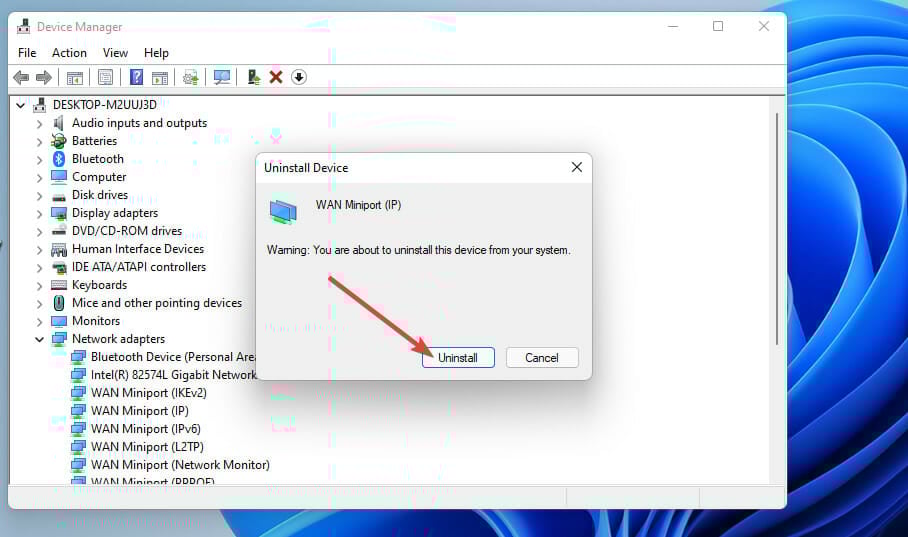Click the Monitors label
Image resolution: width=908 pixels, height=537 pixels.
(x=96, y=321)
